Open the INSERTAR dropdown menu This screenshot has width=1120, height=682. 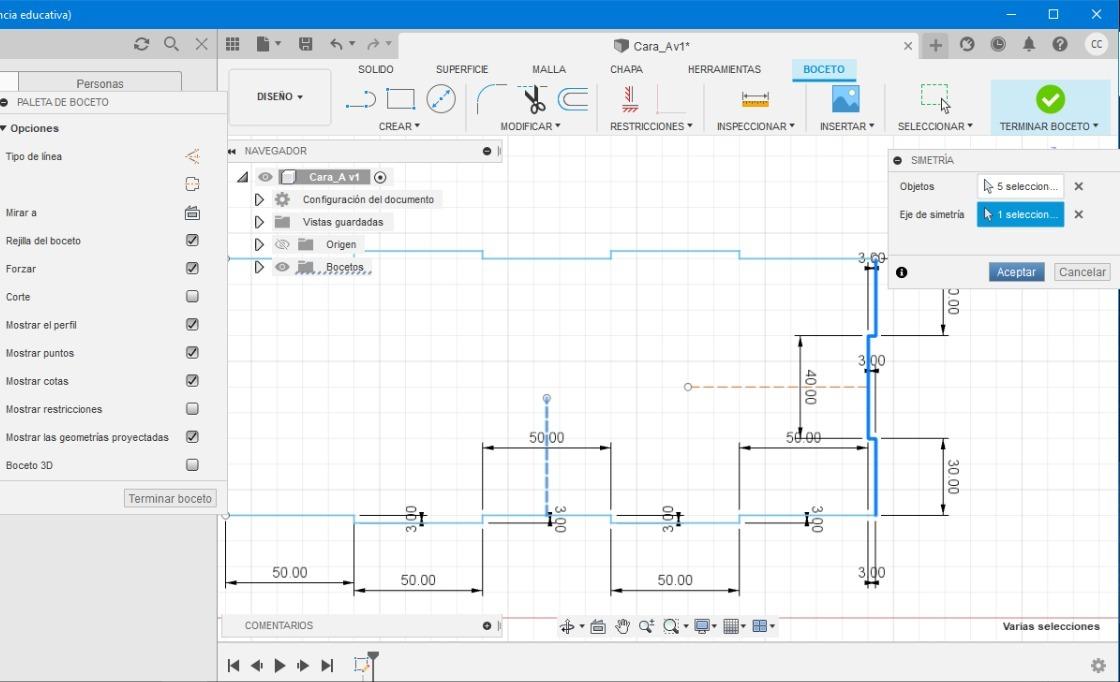[x=847, y=126]
